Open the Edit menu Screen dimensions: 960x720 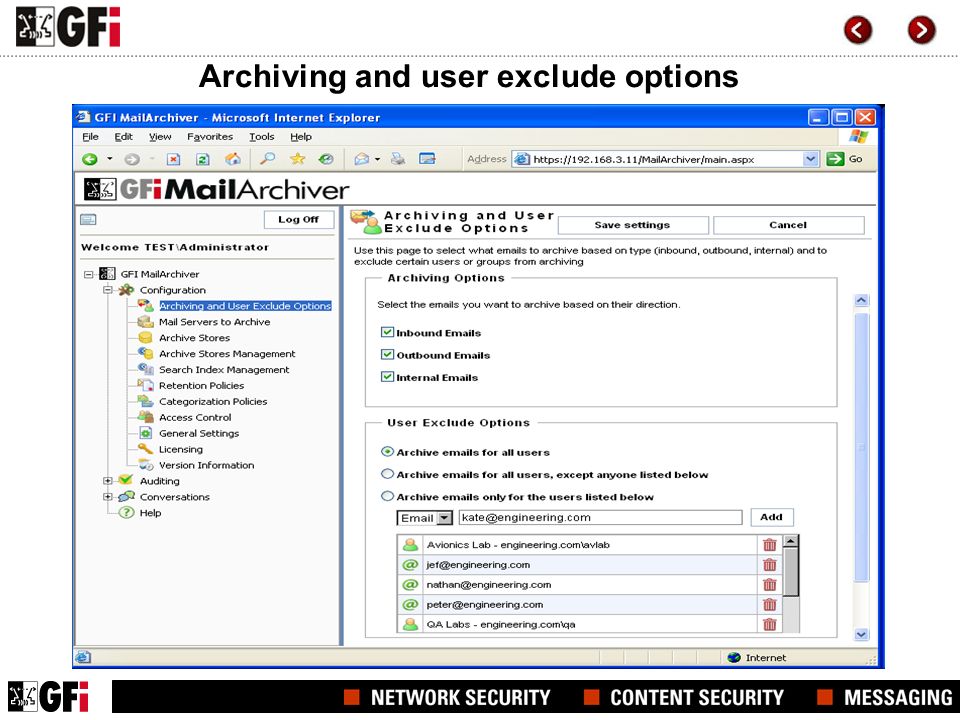pyautogui.click(x=124, y=137)
